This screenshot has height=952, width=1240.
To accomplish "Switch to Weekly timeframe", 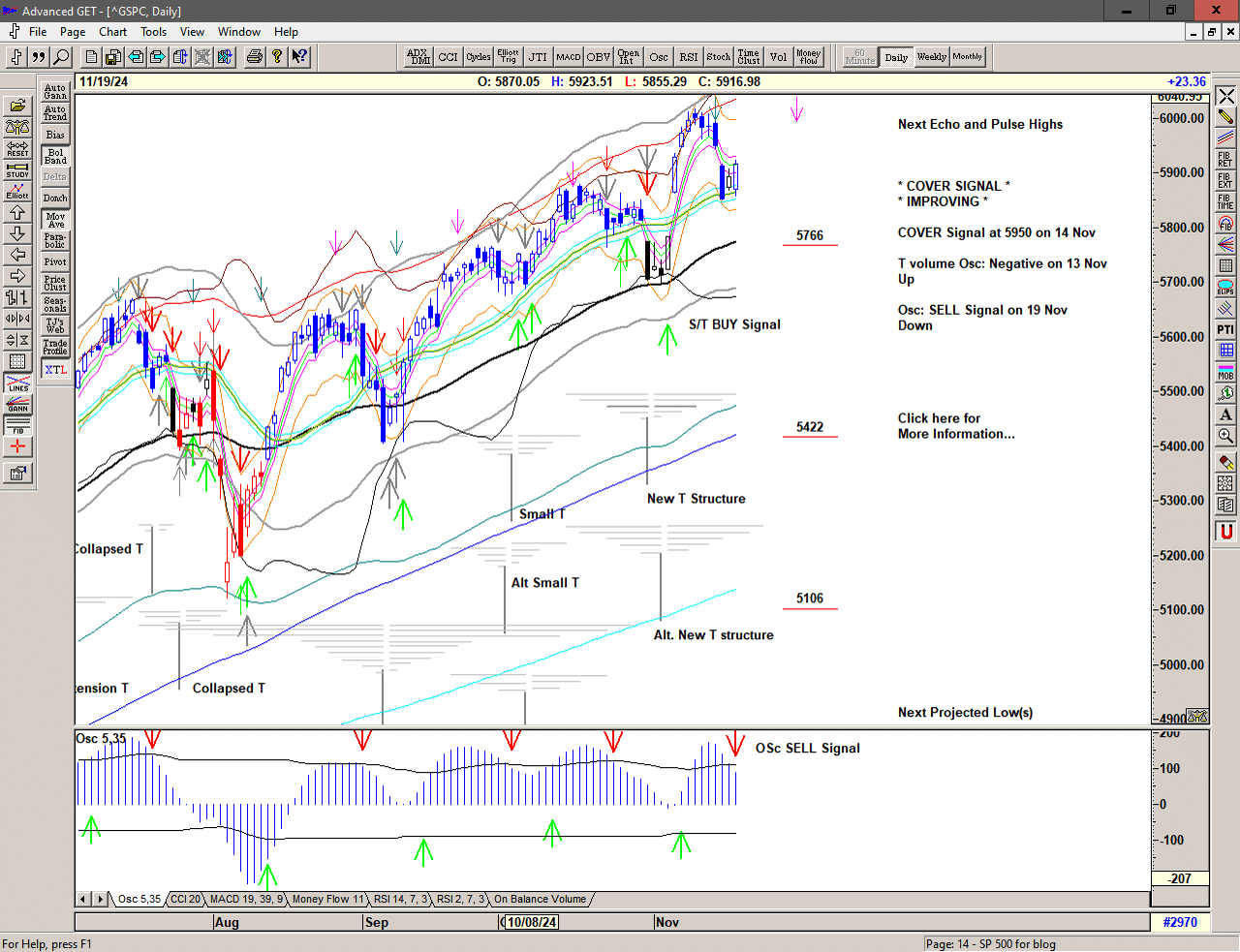I will click(931, 57).
